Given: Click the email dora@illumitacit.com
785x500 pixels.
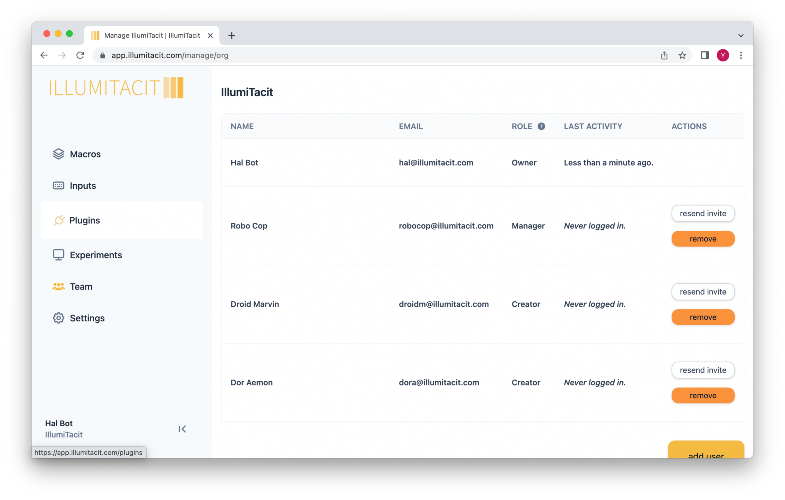Looking at the screenshot, I should click(439, 382).
